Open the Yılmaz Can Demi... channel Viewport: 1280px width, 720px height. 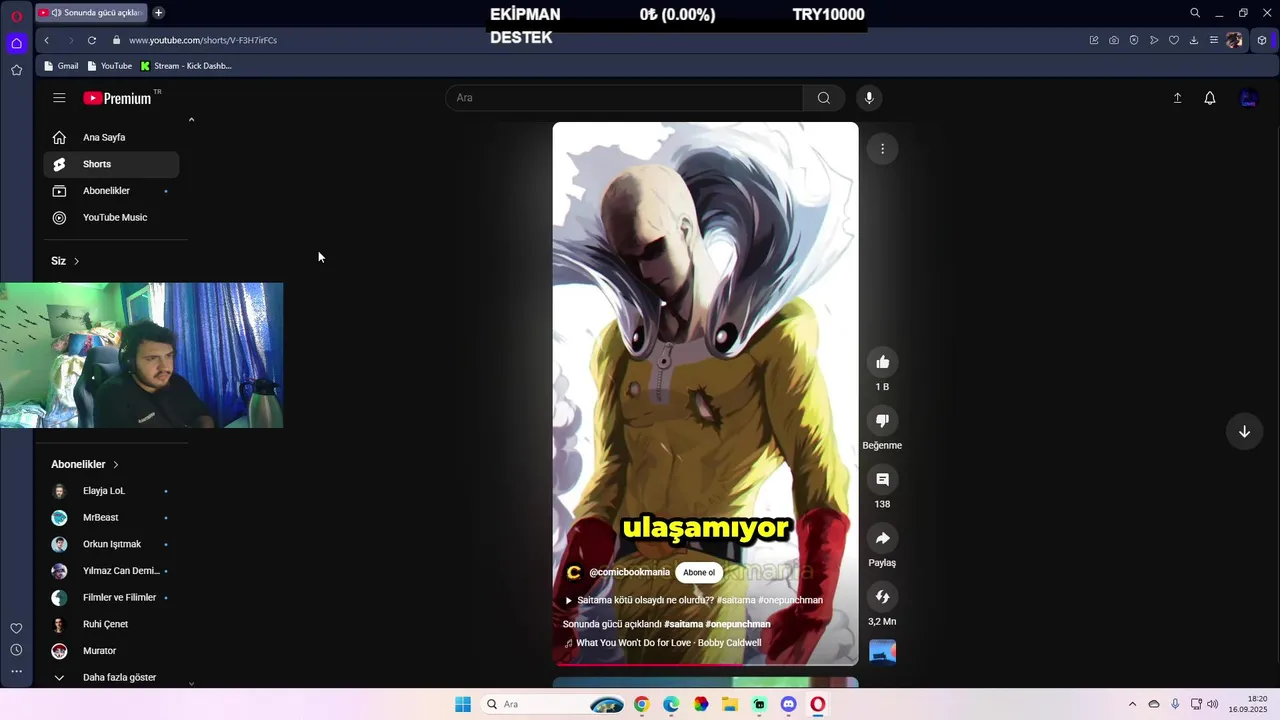coord(111,571)
